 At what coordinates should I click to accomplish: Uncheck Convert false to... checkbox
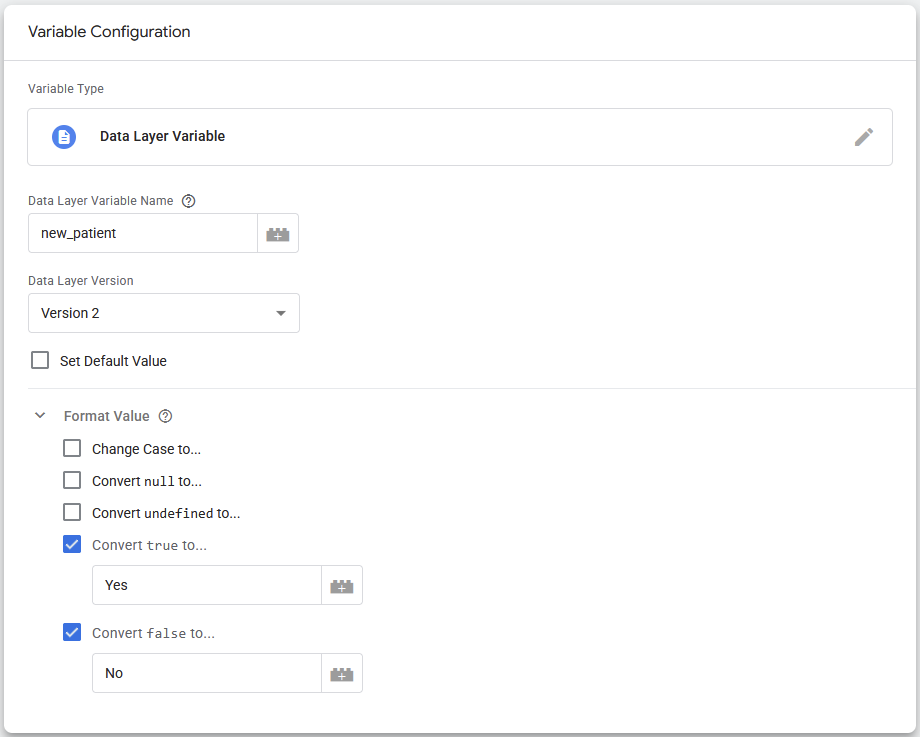point(72,633)
